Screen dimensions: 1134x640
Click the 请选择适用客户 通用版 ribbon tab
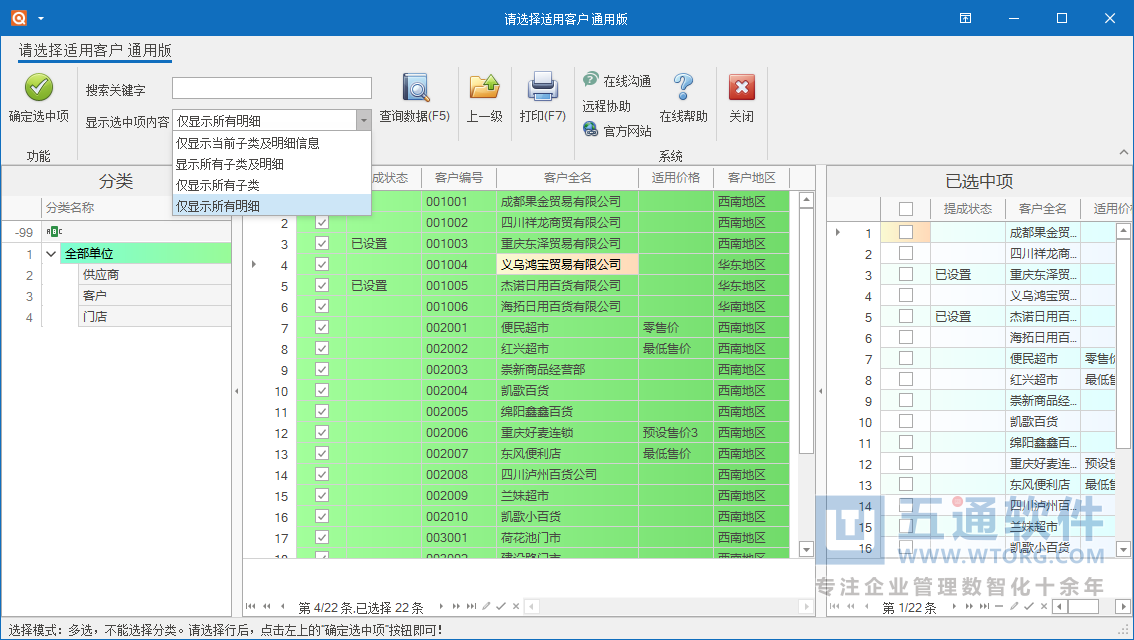coord(95,51)
